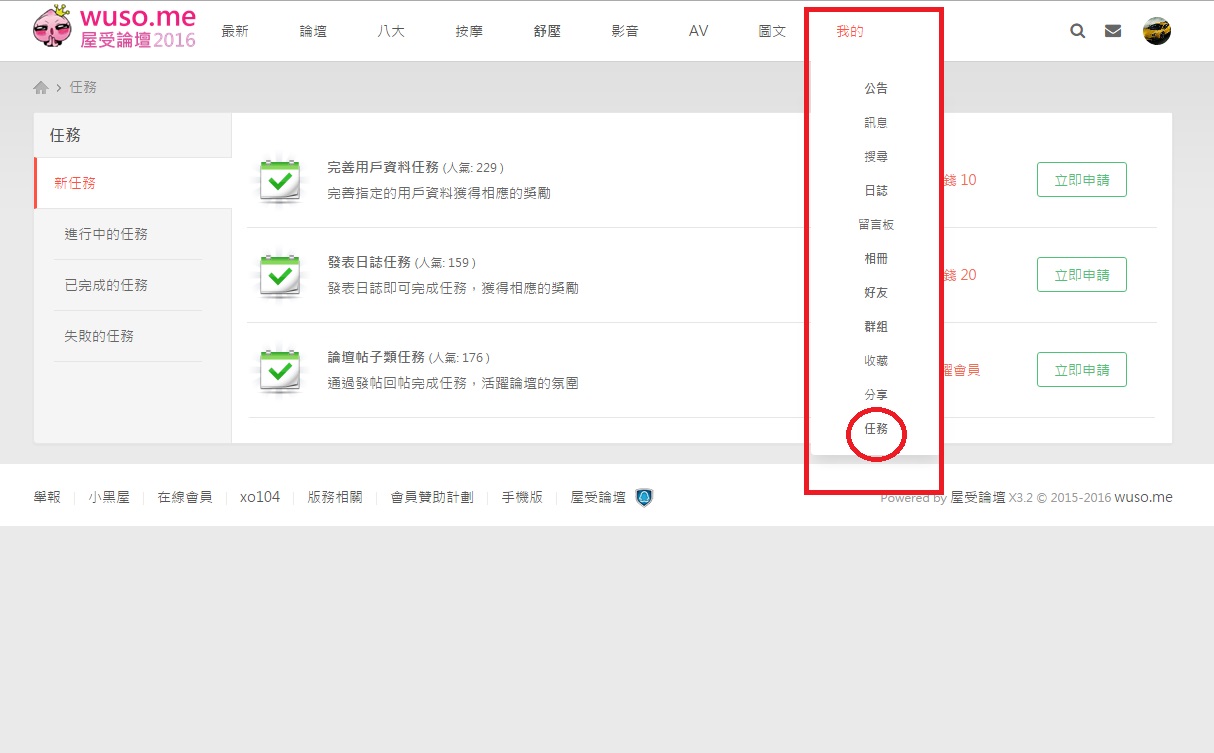Click the 手機版 footer link
The width and height of the screenshot is (1214, 753).
[522, 497]
